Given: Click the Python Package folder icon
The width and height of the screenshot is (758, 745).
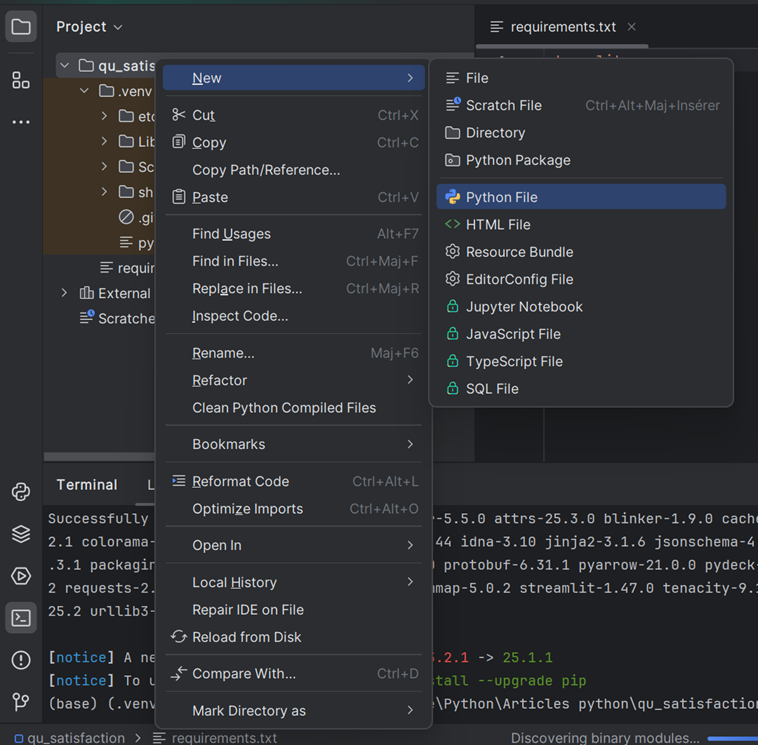Looking at the screenshot, I should coord(452,160).
